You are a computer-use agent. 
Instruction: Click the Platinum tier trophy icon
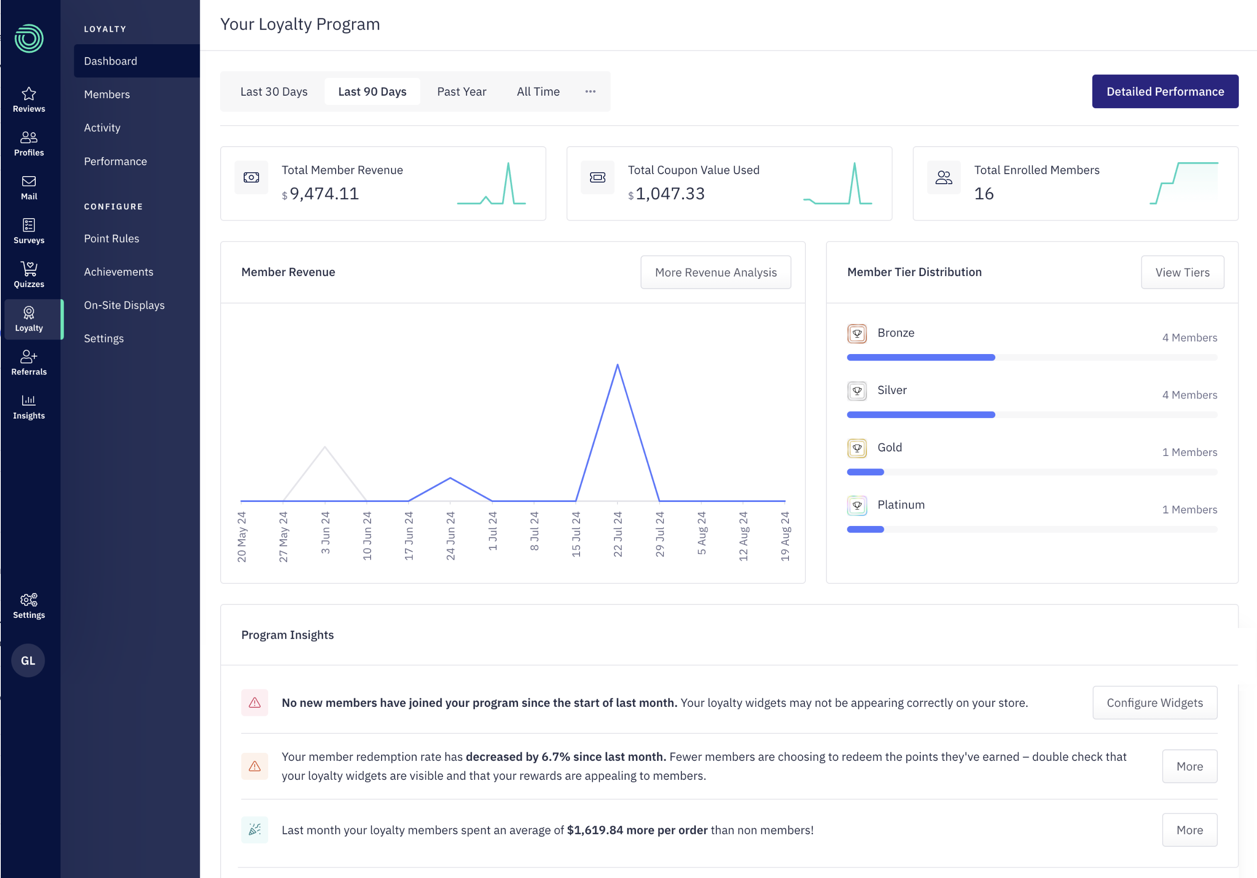pos(857,505)
